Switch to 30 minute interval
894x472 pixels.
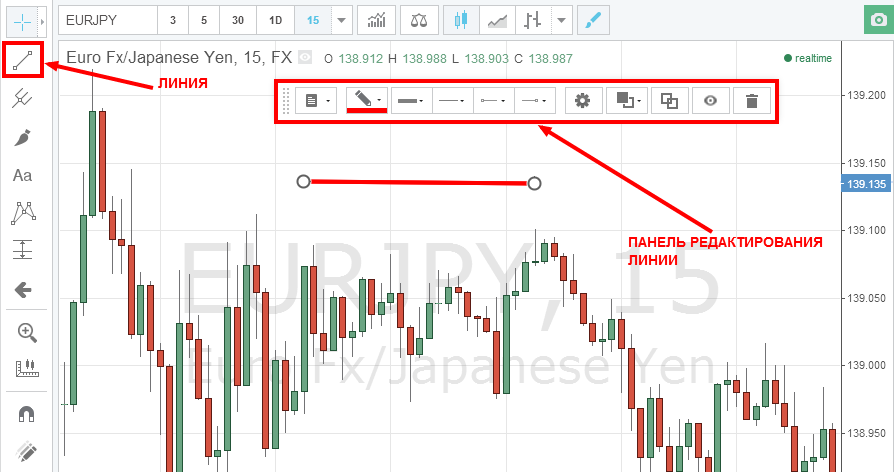click(x=238, y=21)
